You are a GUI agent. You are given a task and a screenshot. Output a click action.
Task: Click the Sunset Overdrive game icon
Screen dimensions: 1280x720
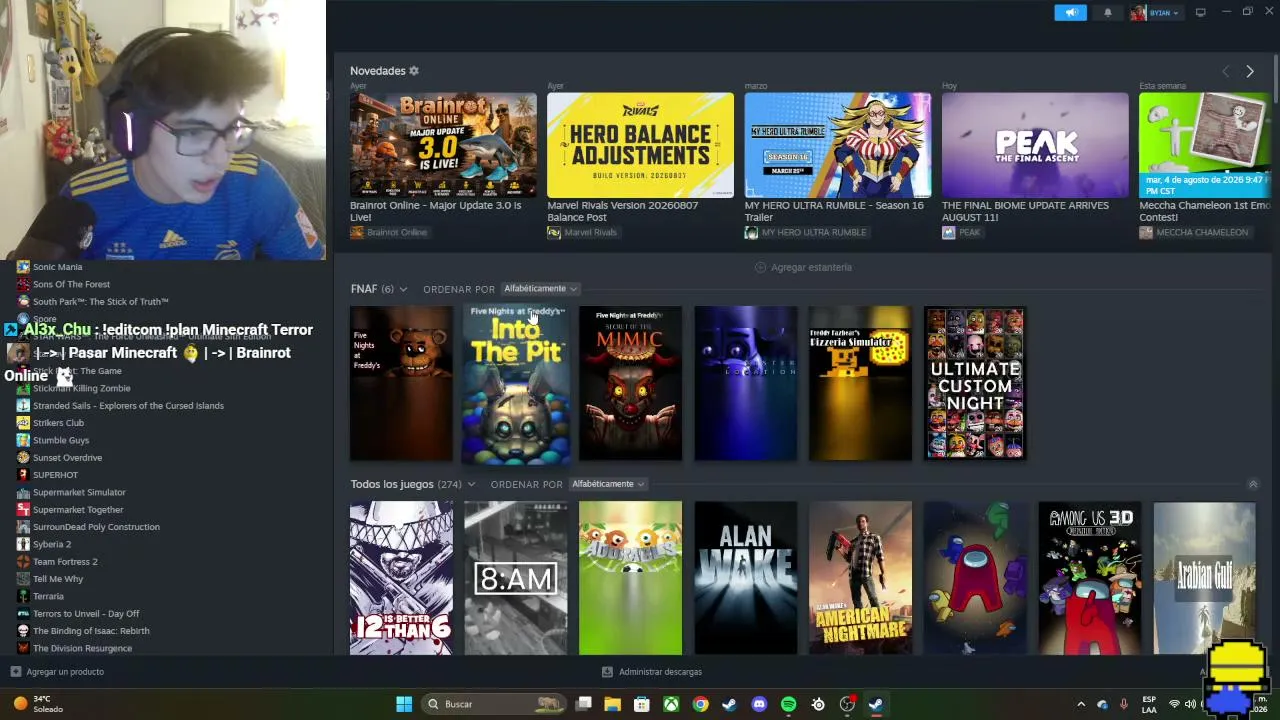point(23,458)
